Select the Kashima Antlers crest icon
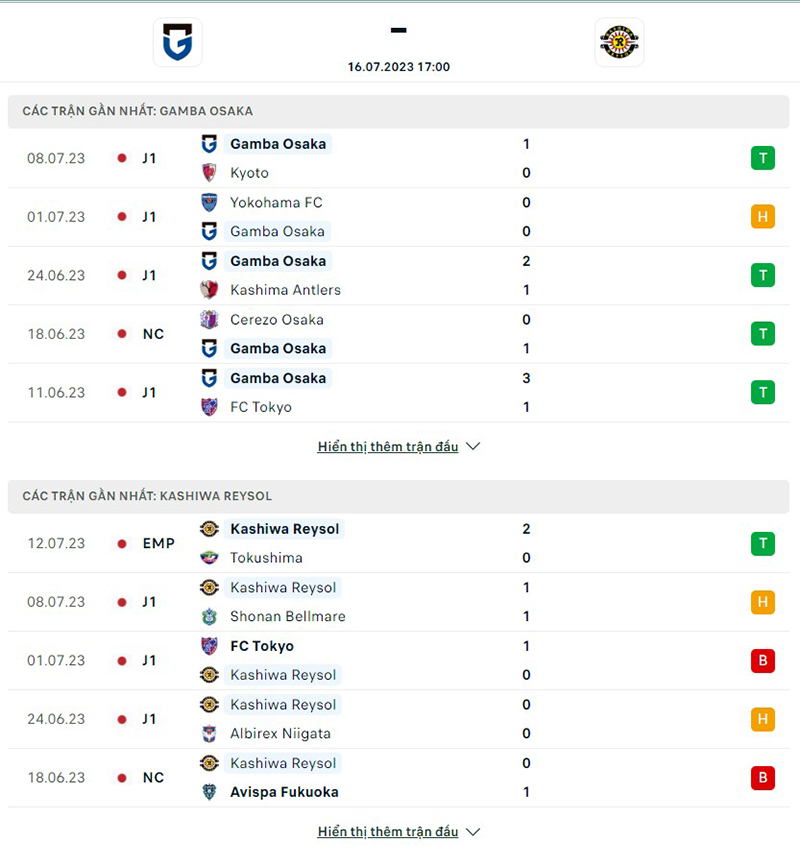The width and height of the screenshot is (800, 865). pyautogui.click(x=210, y=290)
